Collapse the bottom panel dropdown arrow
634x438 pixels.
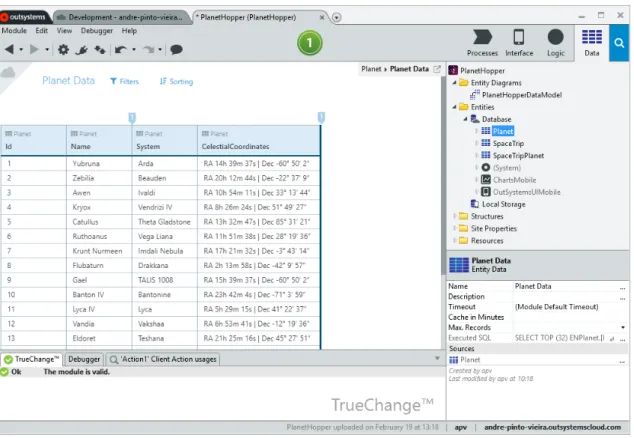[x=437, y=358]
